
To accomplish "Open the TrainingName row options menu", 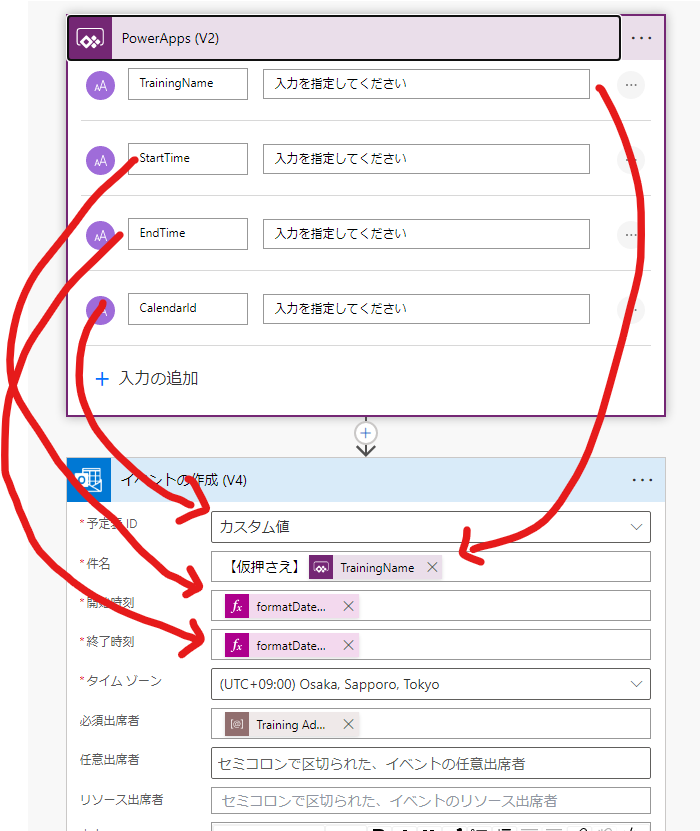I will click(x=631, y=85).
